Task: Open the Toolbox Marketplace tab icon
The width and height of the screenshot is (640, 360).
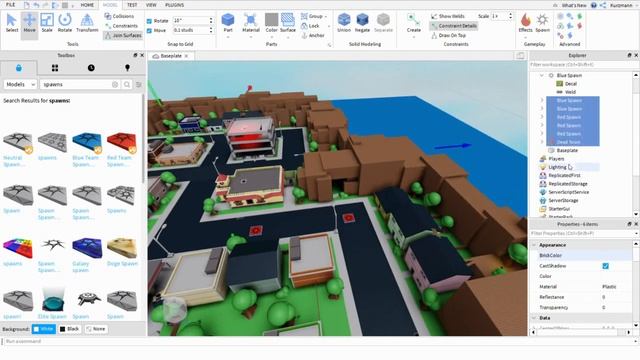Action: [19, 68]
